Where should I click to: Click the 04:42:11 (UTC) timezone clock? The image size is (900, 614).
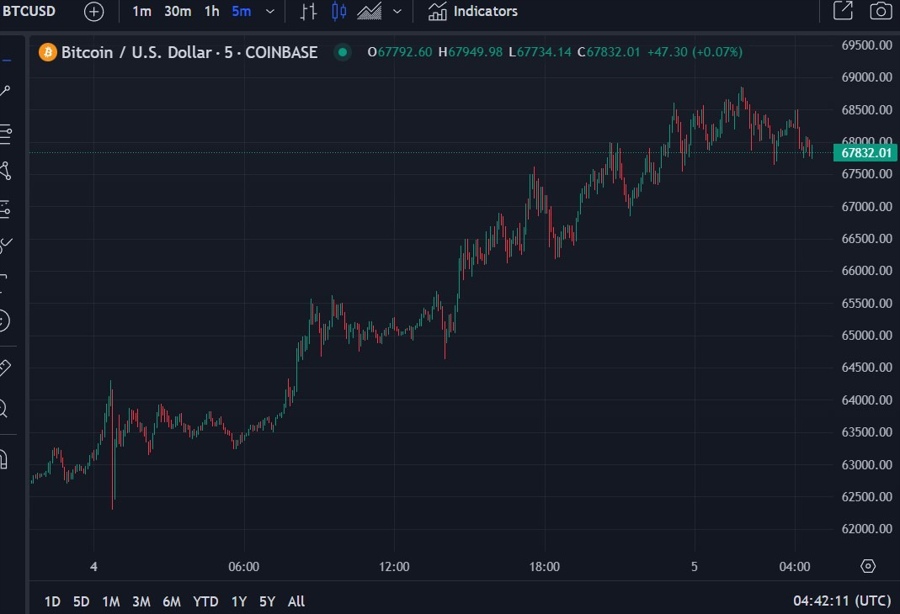[x=842, y=601]
